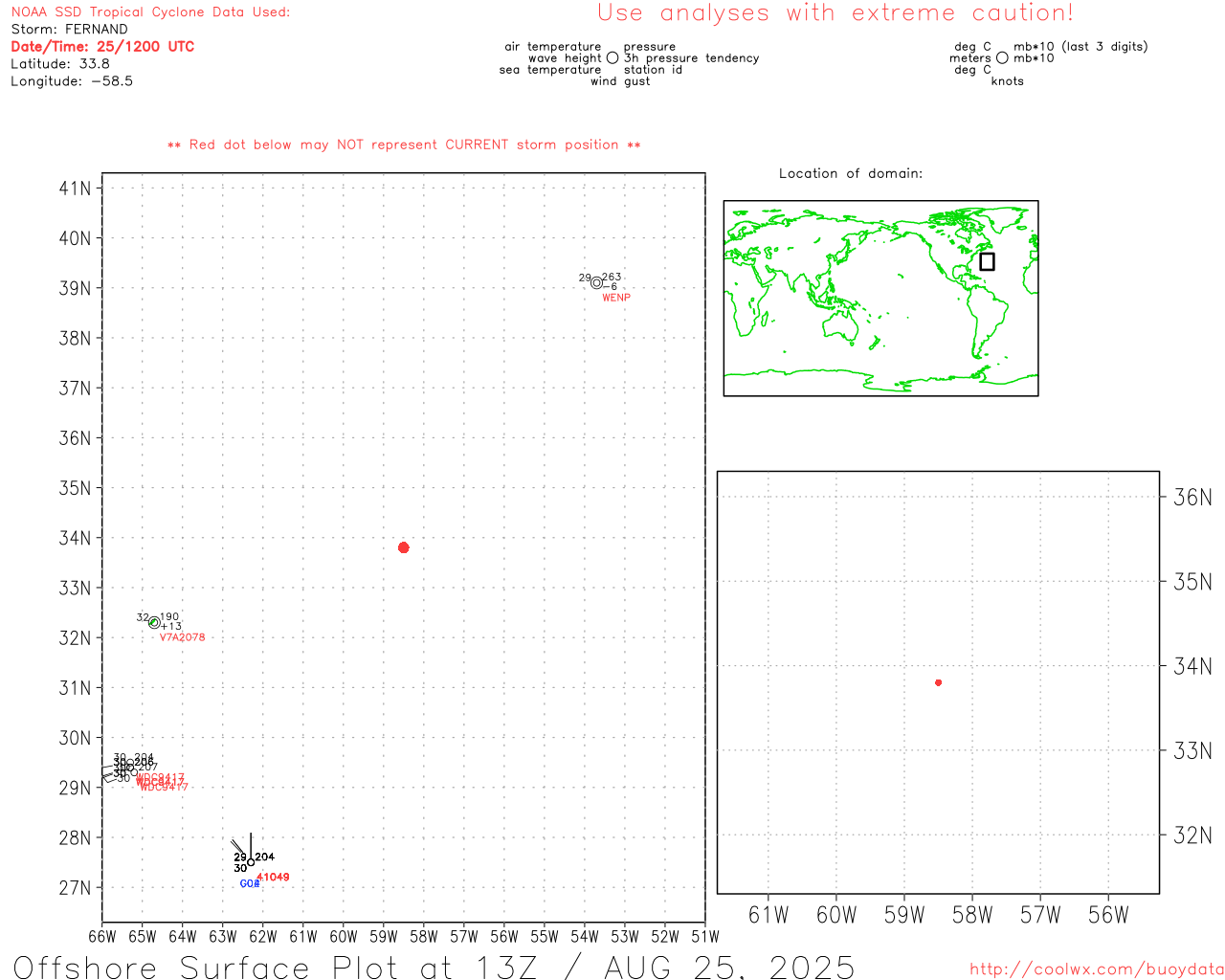This screenshot has height=980, width=1225.
Task: Click 'Use analyses with extreme caution!' warning
Action: [835, 13]
